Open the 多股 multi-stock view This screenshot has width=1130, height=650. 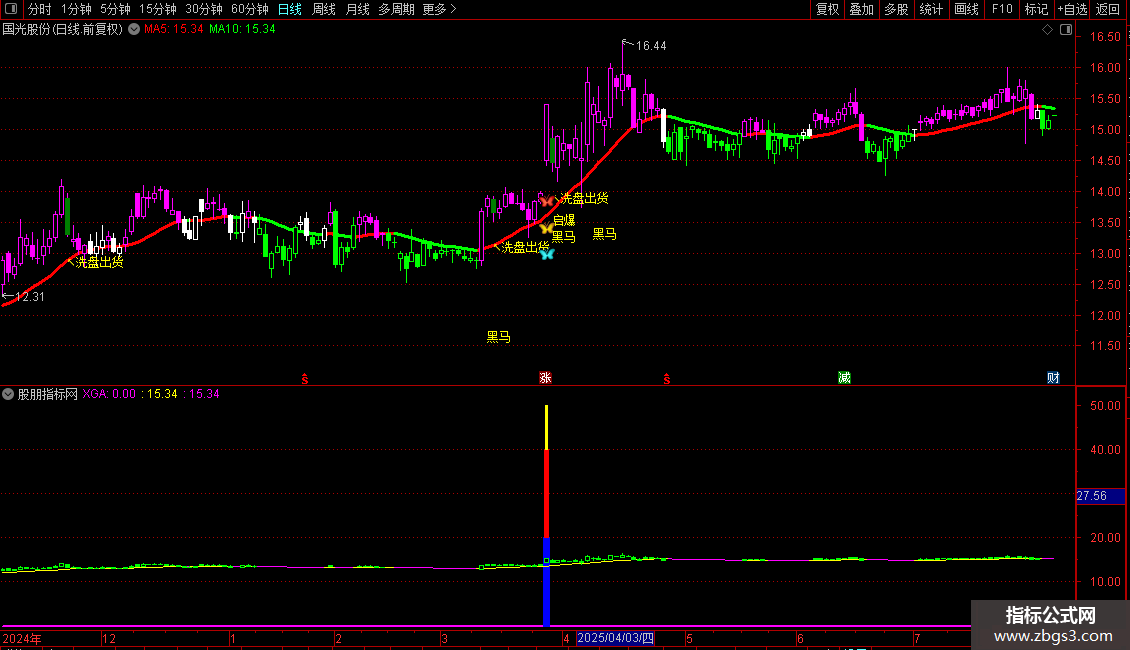pos(896,9)
